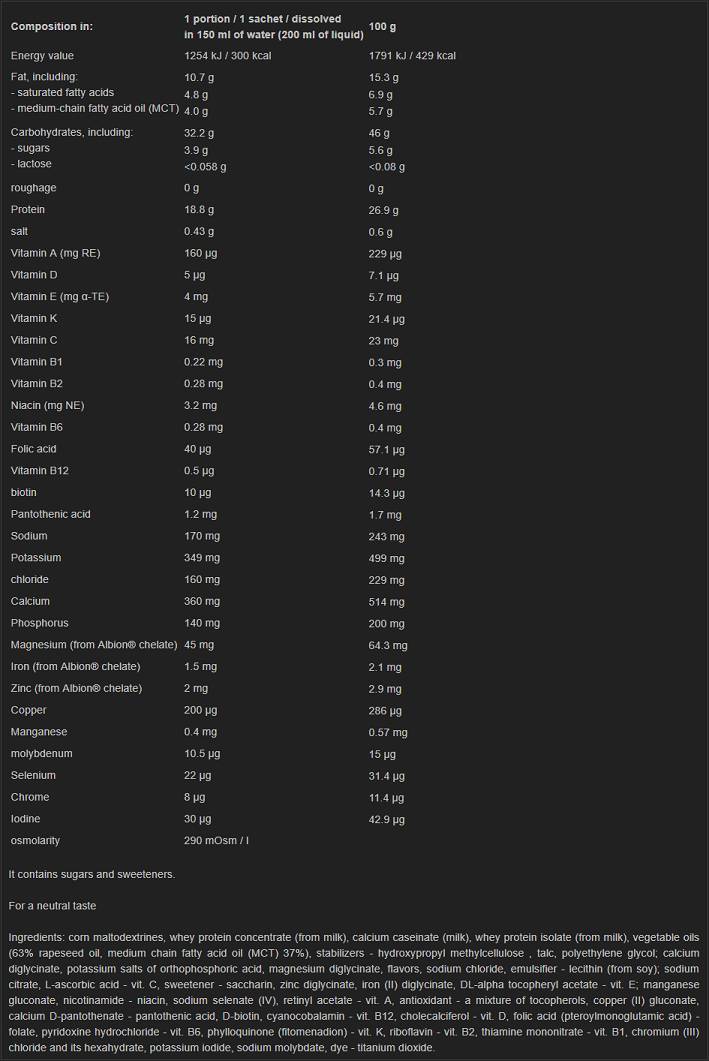This screenshot has width=709, height=1061.
Task: Select the "Energy value" row label
Action: click(42, 56)
